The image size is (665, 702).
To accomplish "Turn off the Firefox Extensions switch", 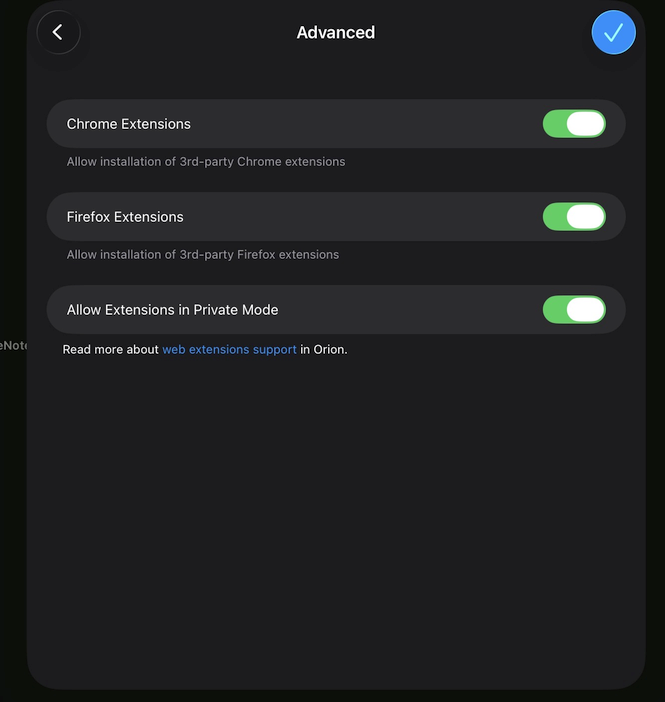I will [574, 217].
